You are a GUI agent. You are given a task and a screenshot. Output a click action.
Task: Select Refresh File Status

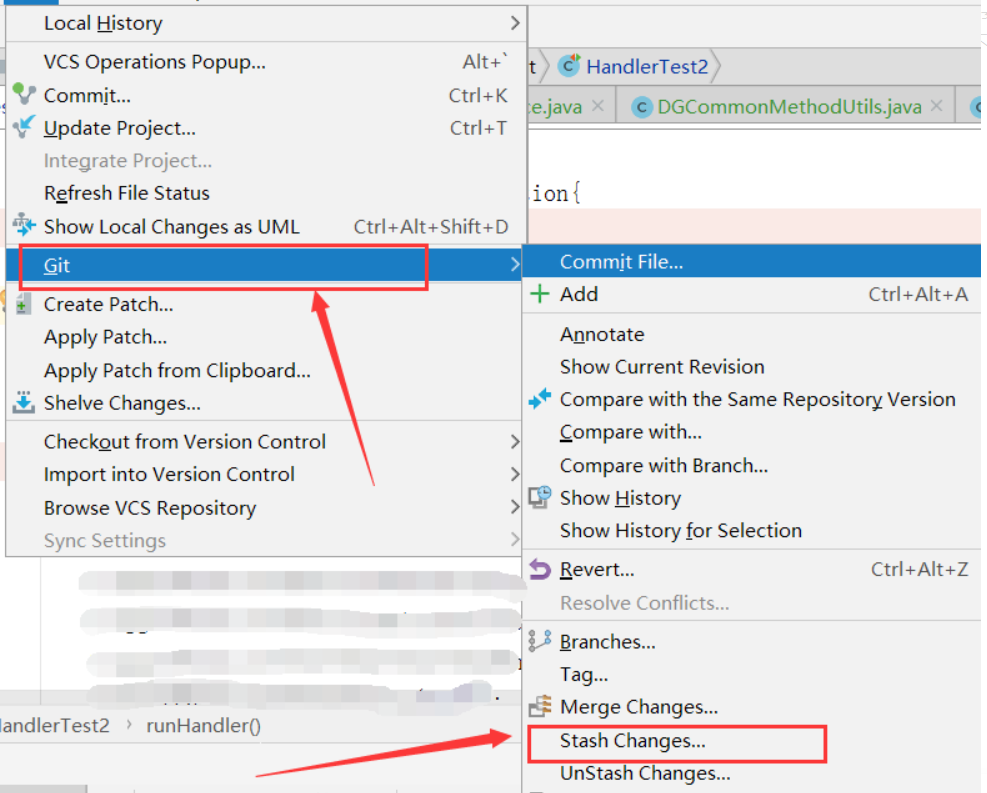(x=266, y=193)
